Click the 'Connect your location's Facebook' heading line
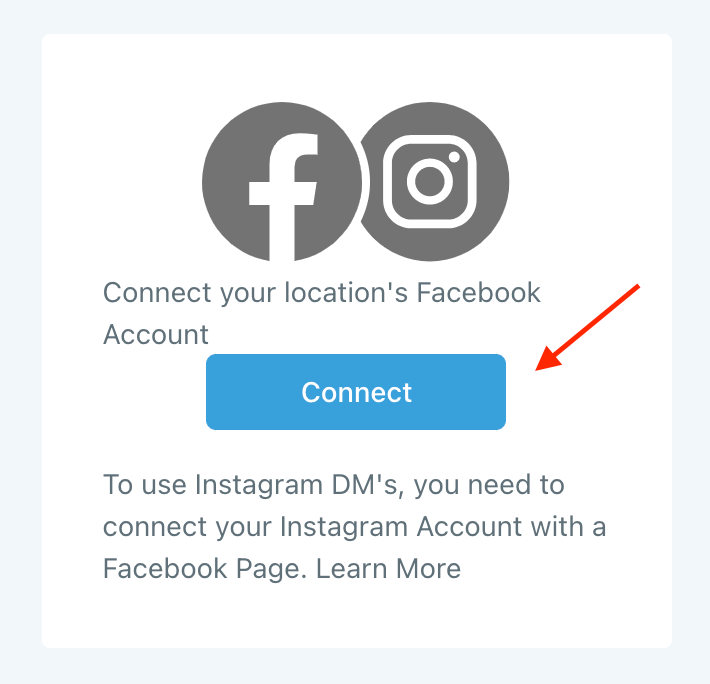This screenshot has width=710, height=684. click(x=321, y=292)
